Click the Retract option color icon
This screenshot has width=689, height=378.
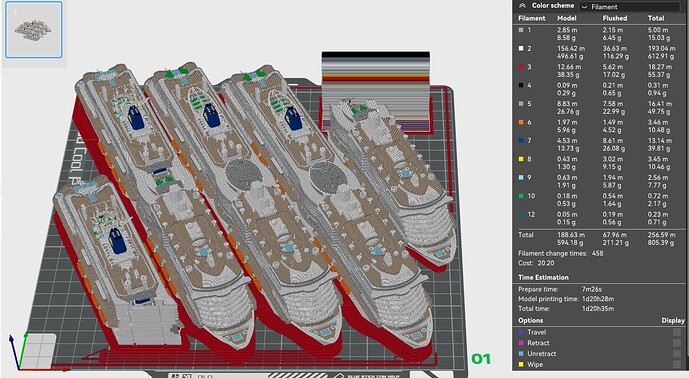tap(521, 343)
